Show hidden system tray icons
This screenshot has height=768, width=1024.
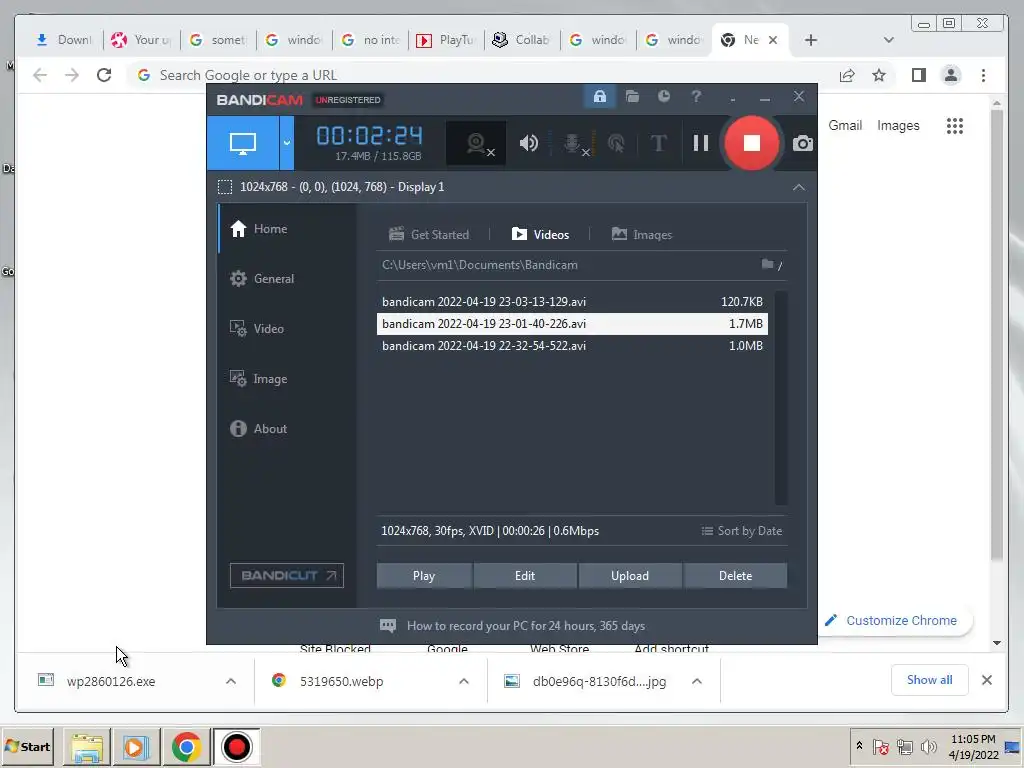[859, 745]
